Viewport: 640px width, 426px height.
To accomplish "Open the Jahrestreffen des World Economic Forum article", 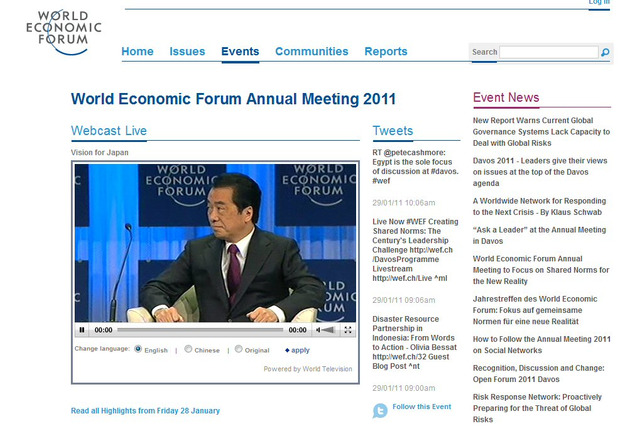I will [535, 310].
